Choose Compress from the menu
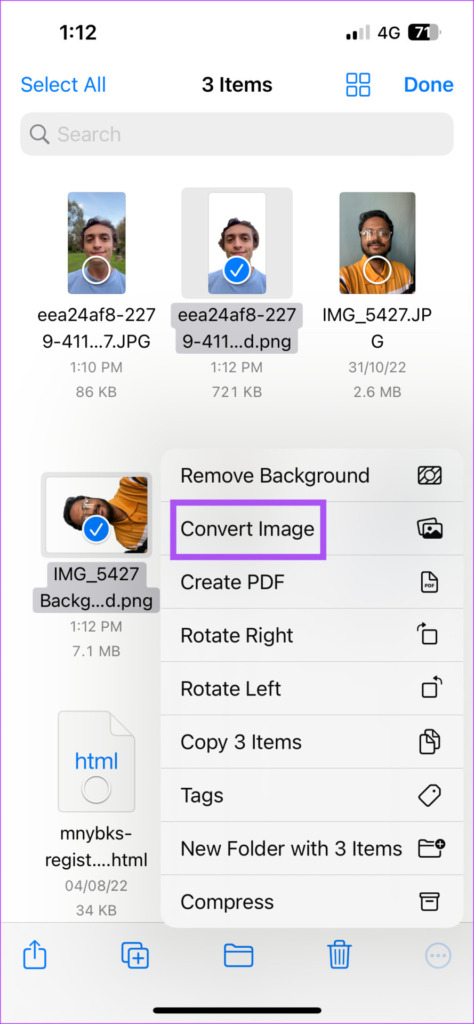This screenshot has width=474, height=1024. click(x=312, y=902)
